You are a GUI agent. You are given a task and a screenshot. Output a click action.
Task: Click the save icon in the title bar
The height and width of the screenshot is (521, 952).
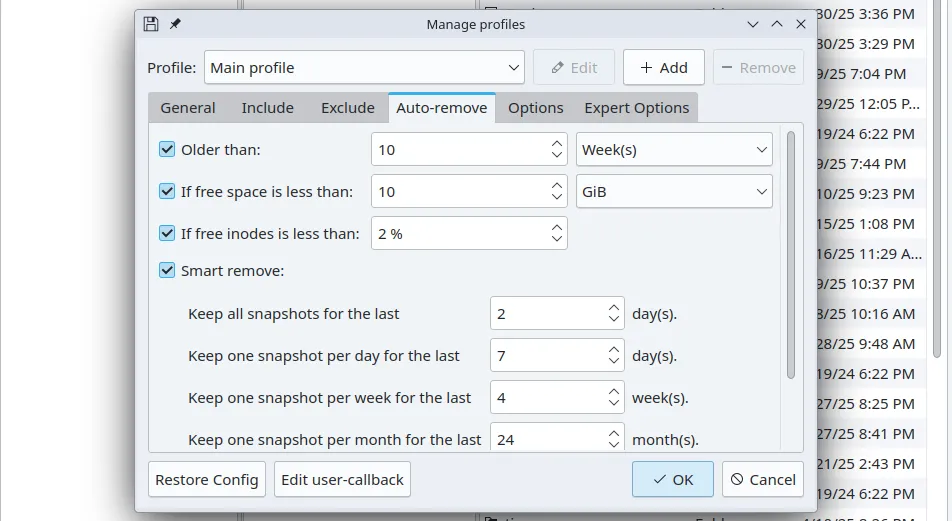(x=151, y=24)
